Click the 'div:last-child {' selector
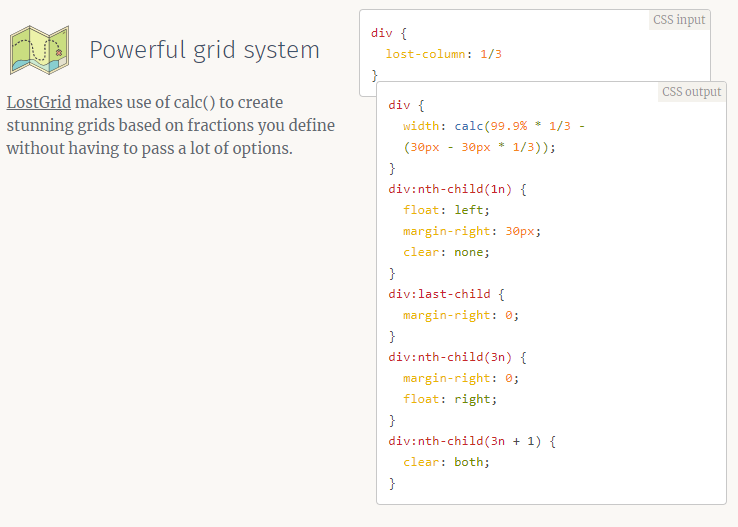Image resolution: width=738 pixels, height=527 pixels. (x=446, y=294)
